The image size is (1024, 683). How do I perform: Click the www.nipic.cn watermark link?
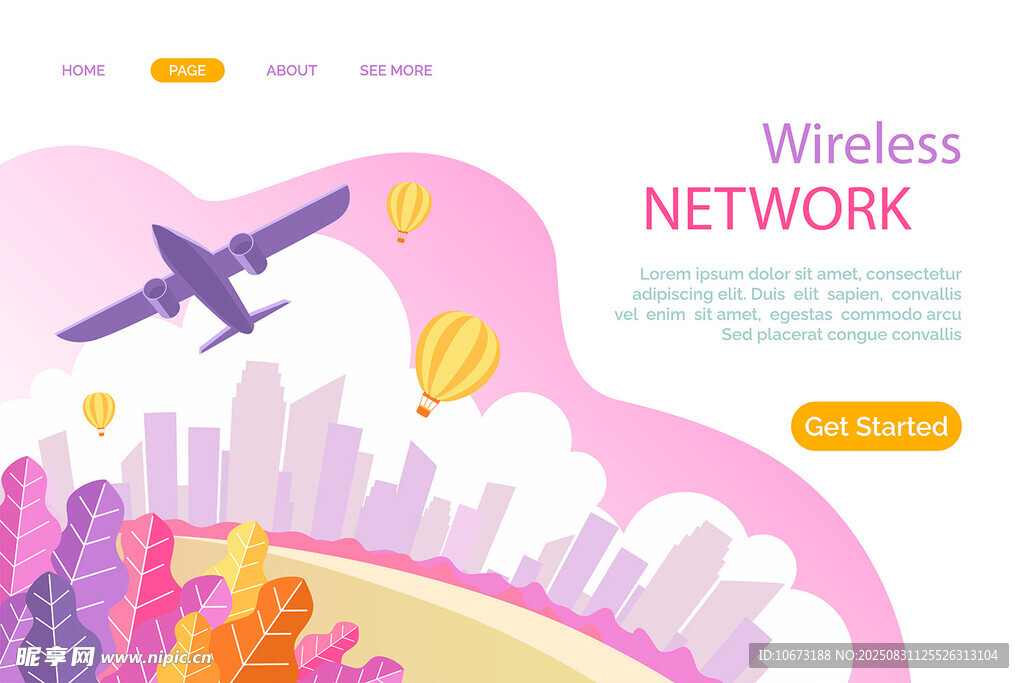pyautogui.click(x=156, y=658)
